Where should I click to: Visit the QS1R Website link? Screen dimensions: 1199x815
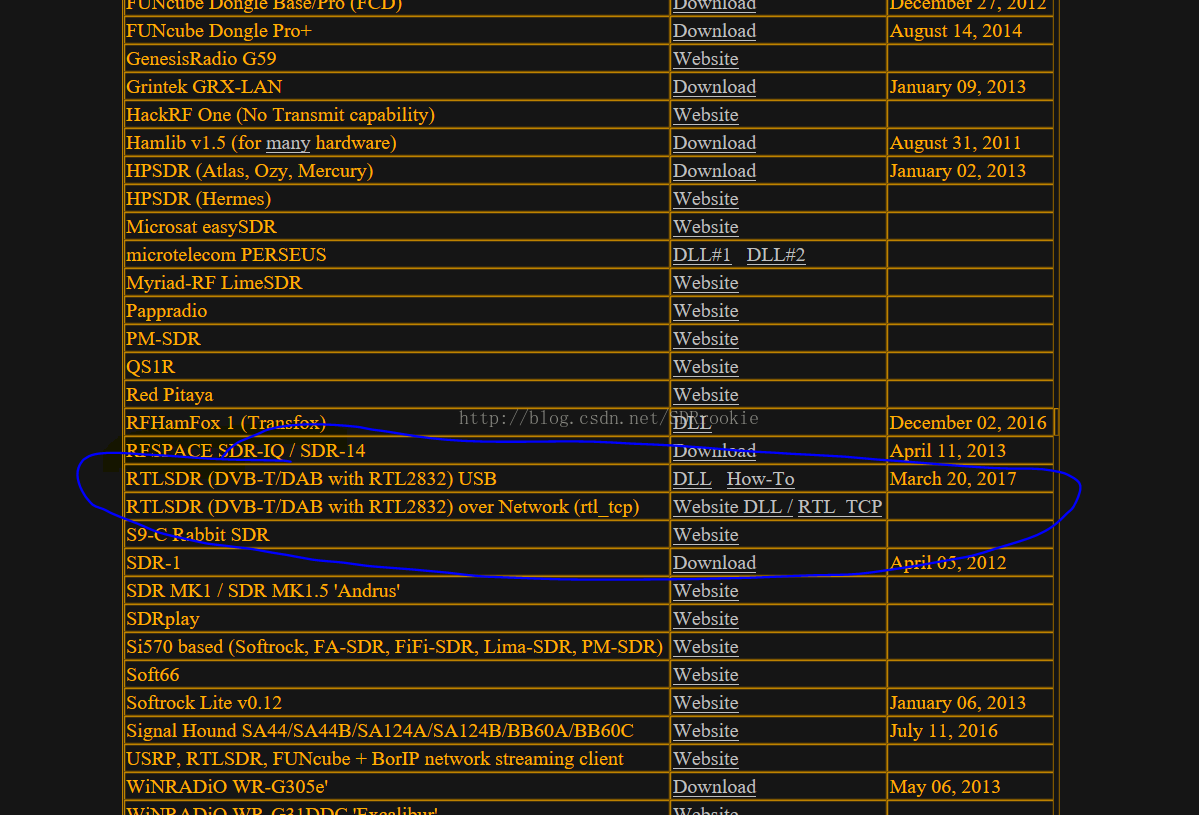(x=706, y=367)
